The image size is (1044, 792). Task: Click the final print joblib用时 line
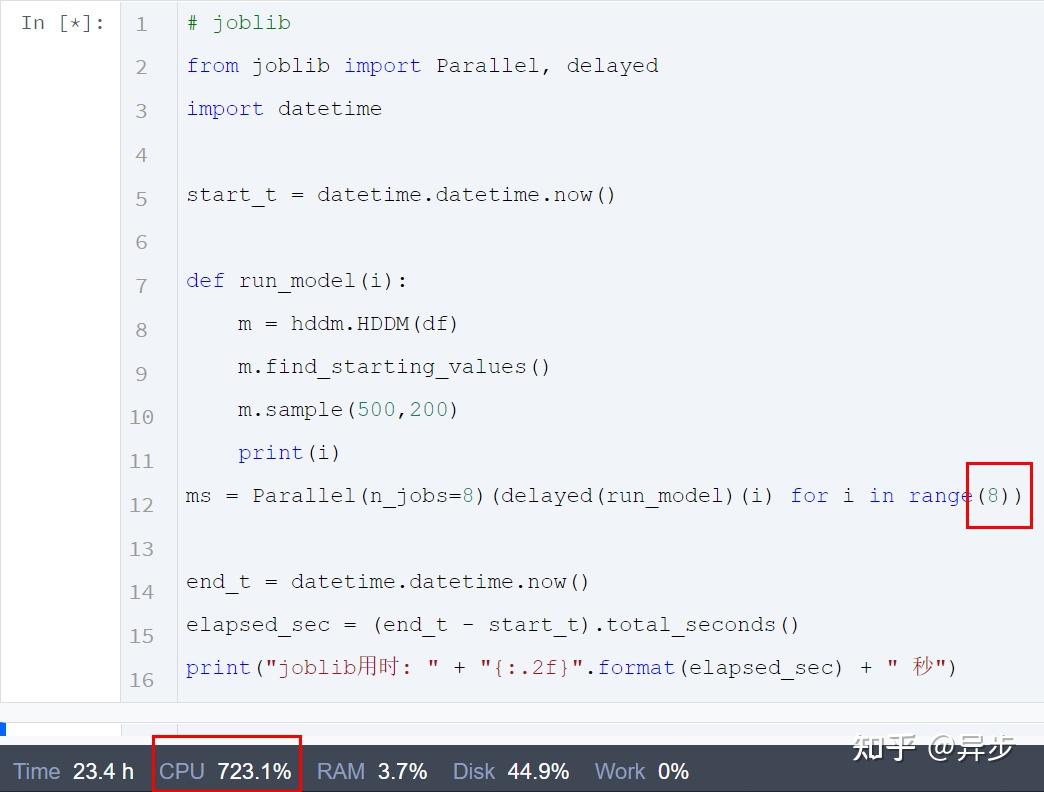click(x=571, y=668)
